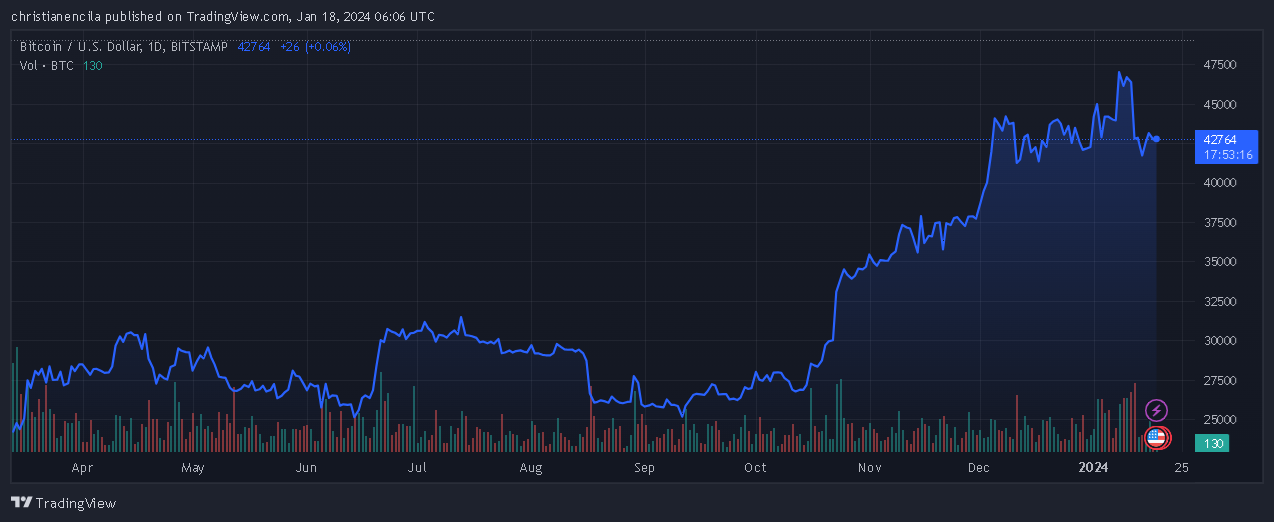The height and width of the screenshot is (522, 1274).
Task: Click the 25000 price axis label
Action: click(x=1220, y=419)
